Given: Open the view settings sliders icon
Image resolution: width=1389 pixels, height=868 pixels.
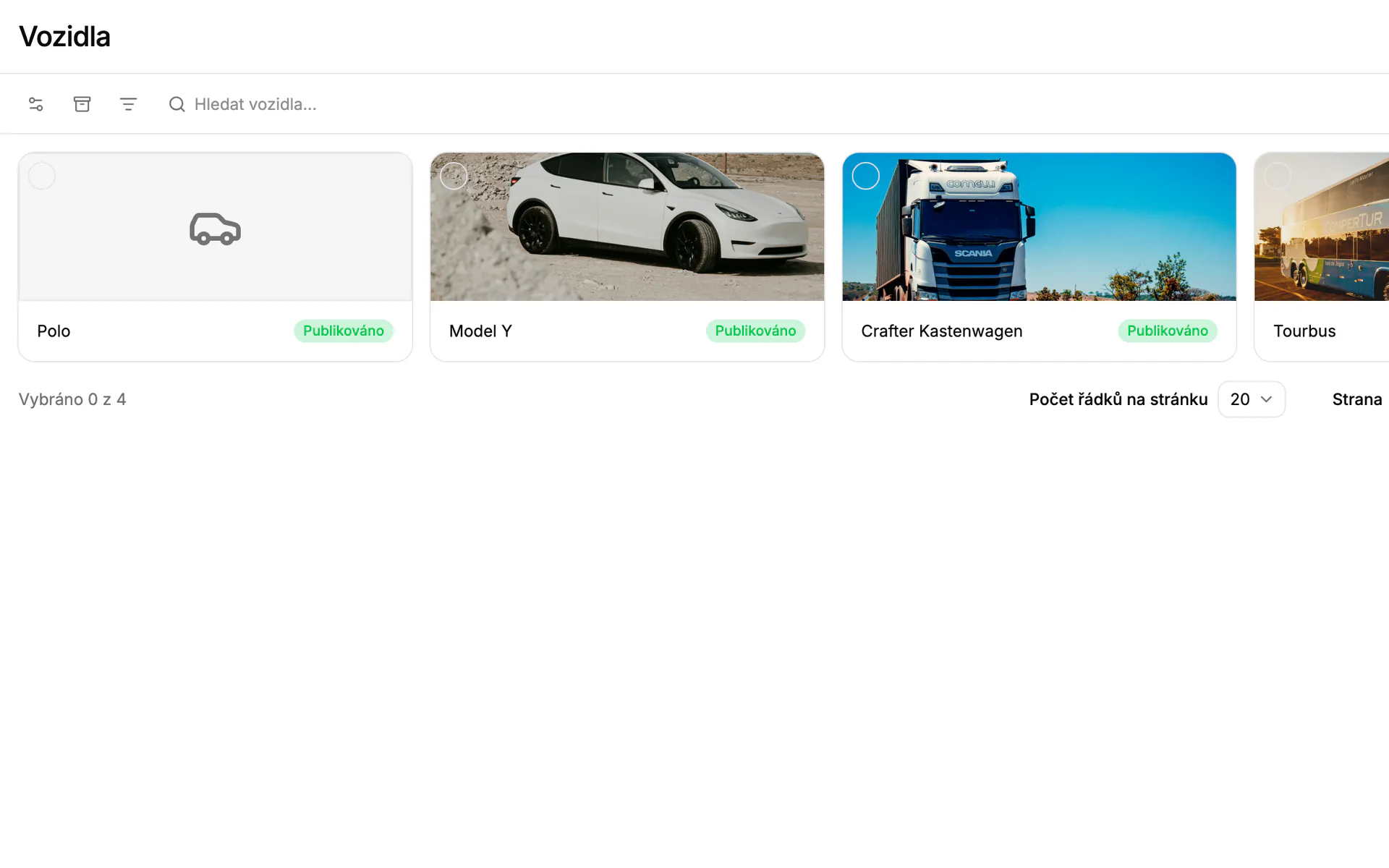Looking at the screenshot, I should (x=36, y=104).
